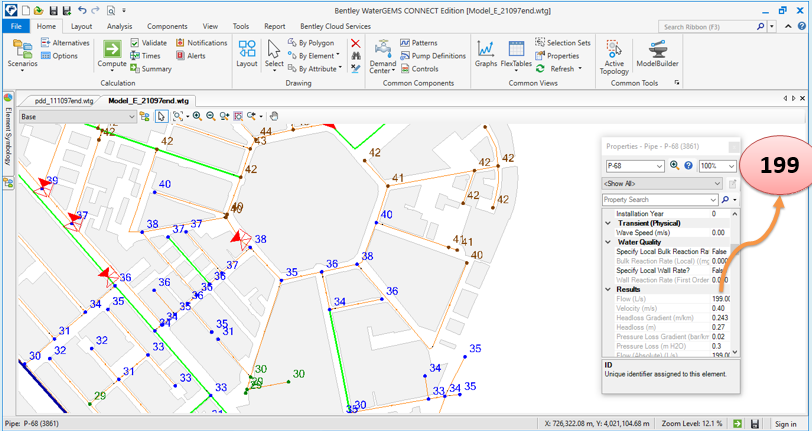Activate the Layout drawing tool

tap(247, 54)
